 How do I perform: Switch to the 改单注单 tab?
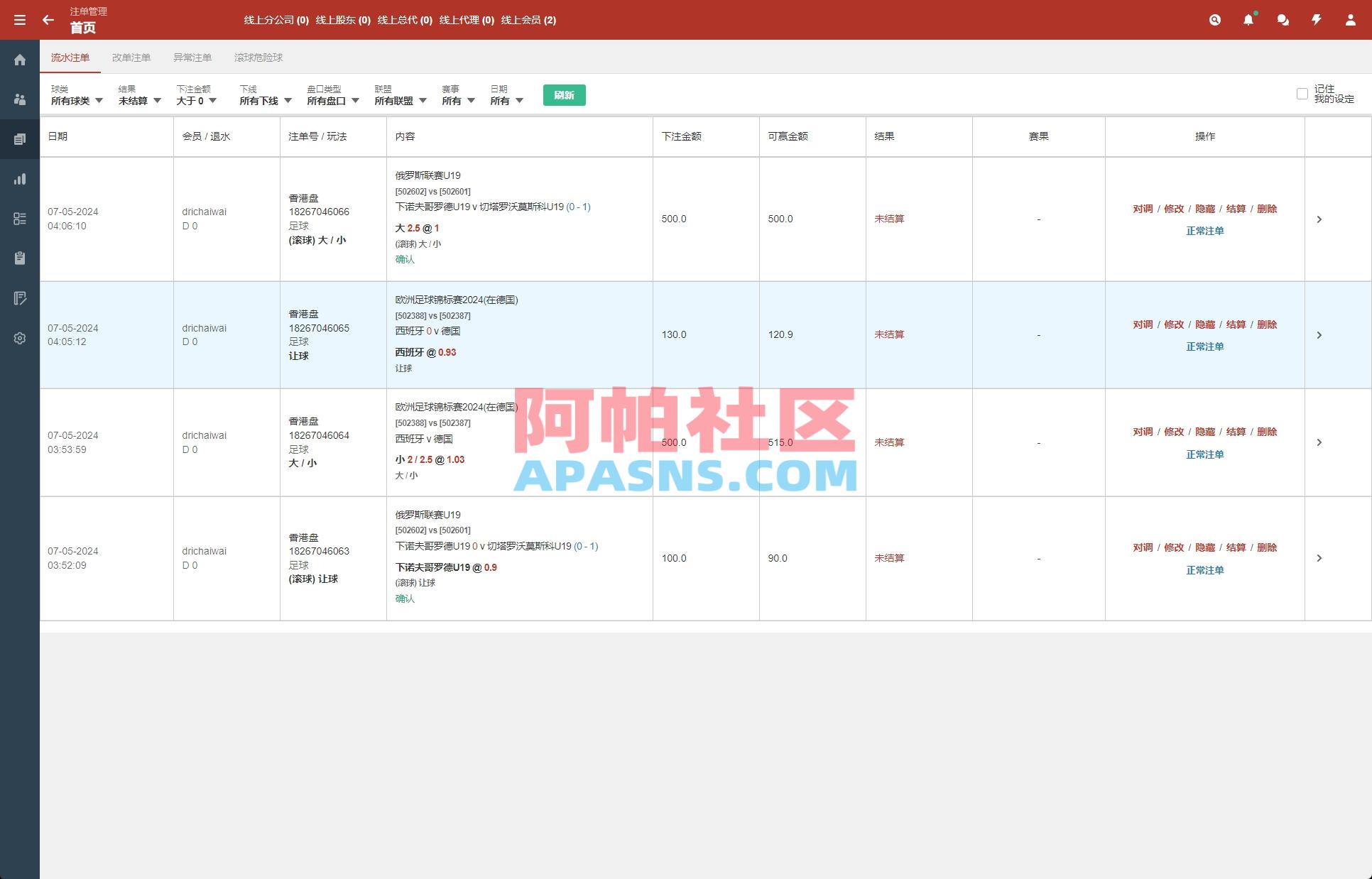131,58
